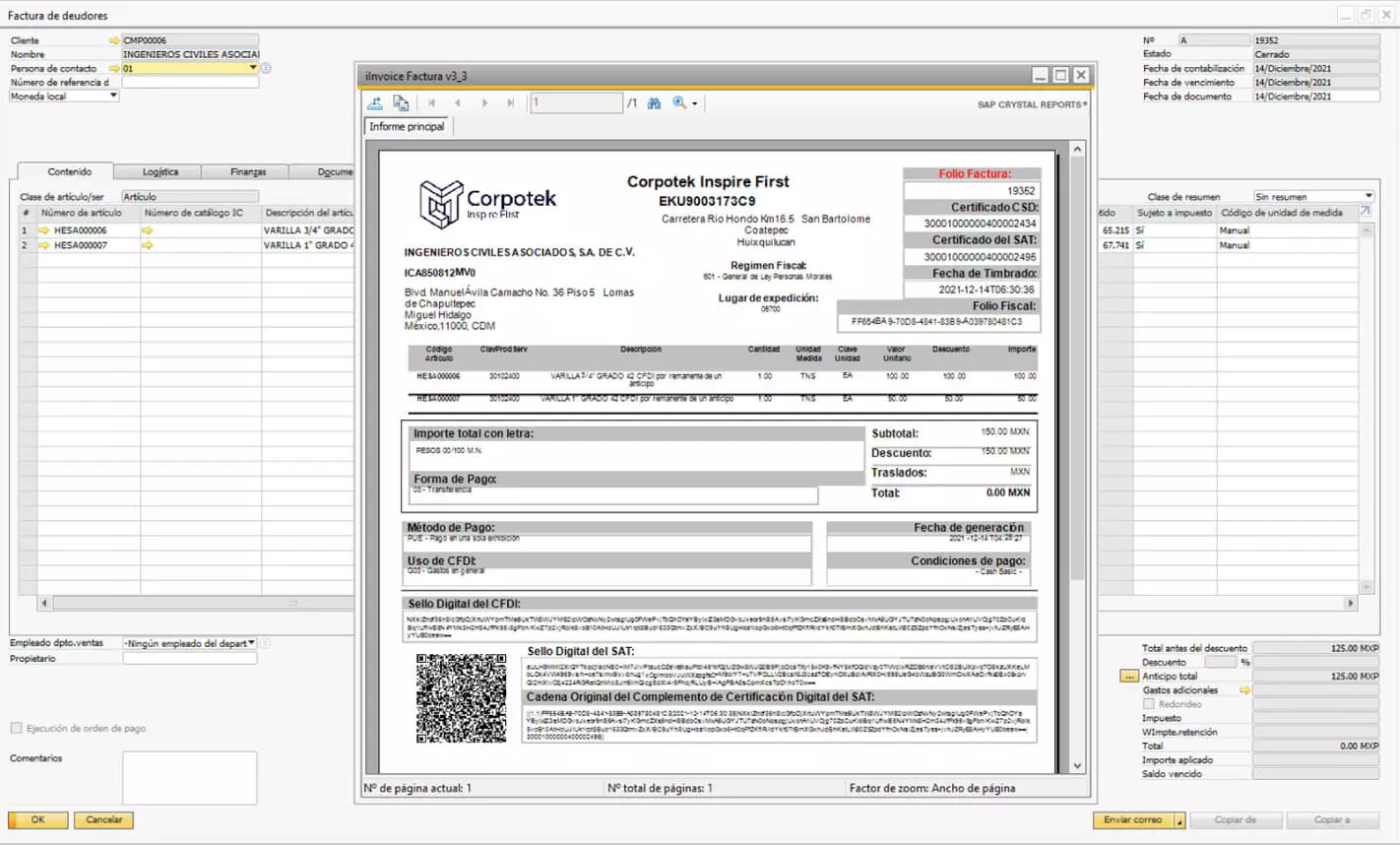Click the Comentarios text box
Screen dimensions: 1400x845
coord(189,778)
